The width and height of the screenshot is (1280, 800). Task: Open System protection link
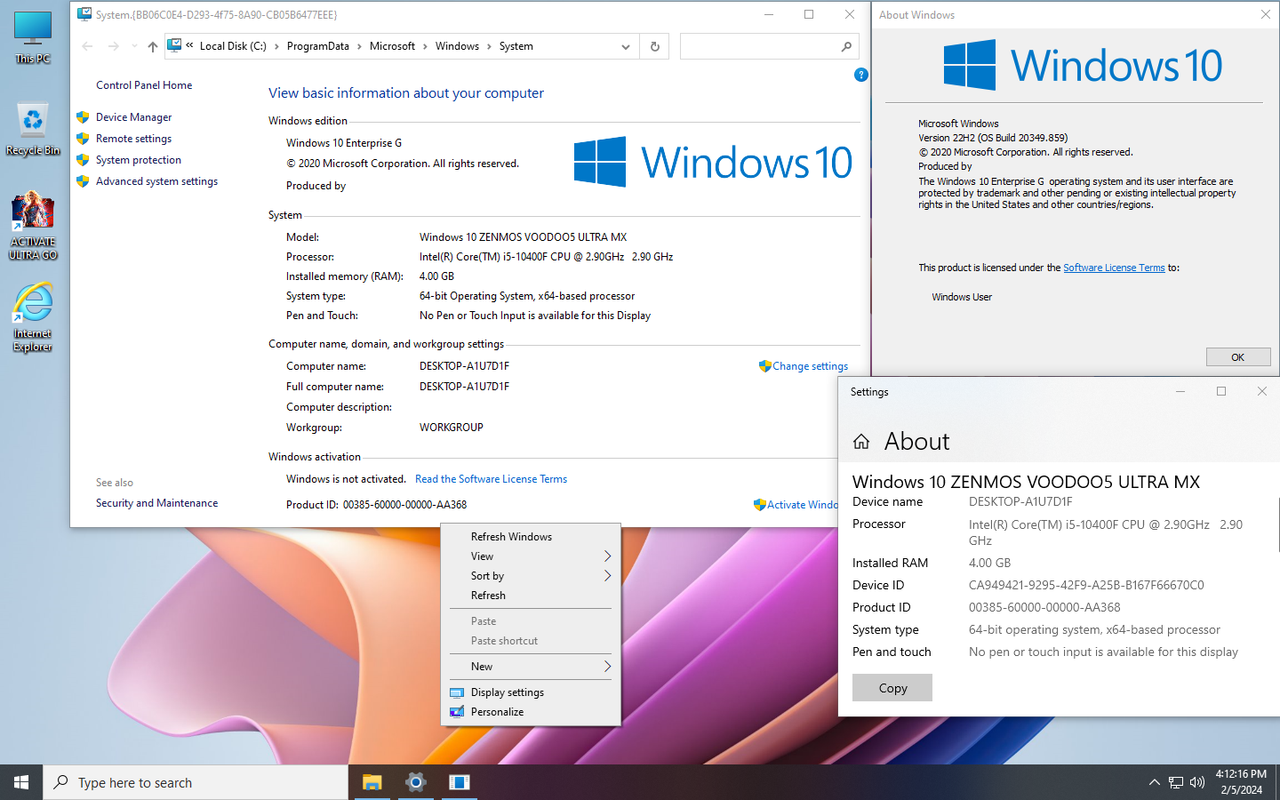click(139, 160)
